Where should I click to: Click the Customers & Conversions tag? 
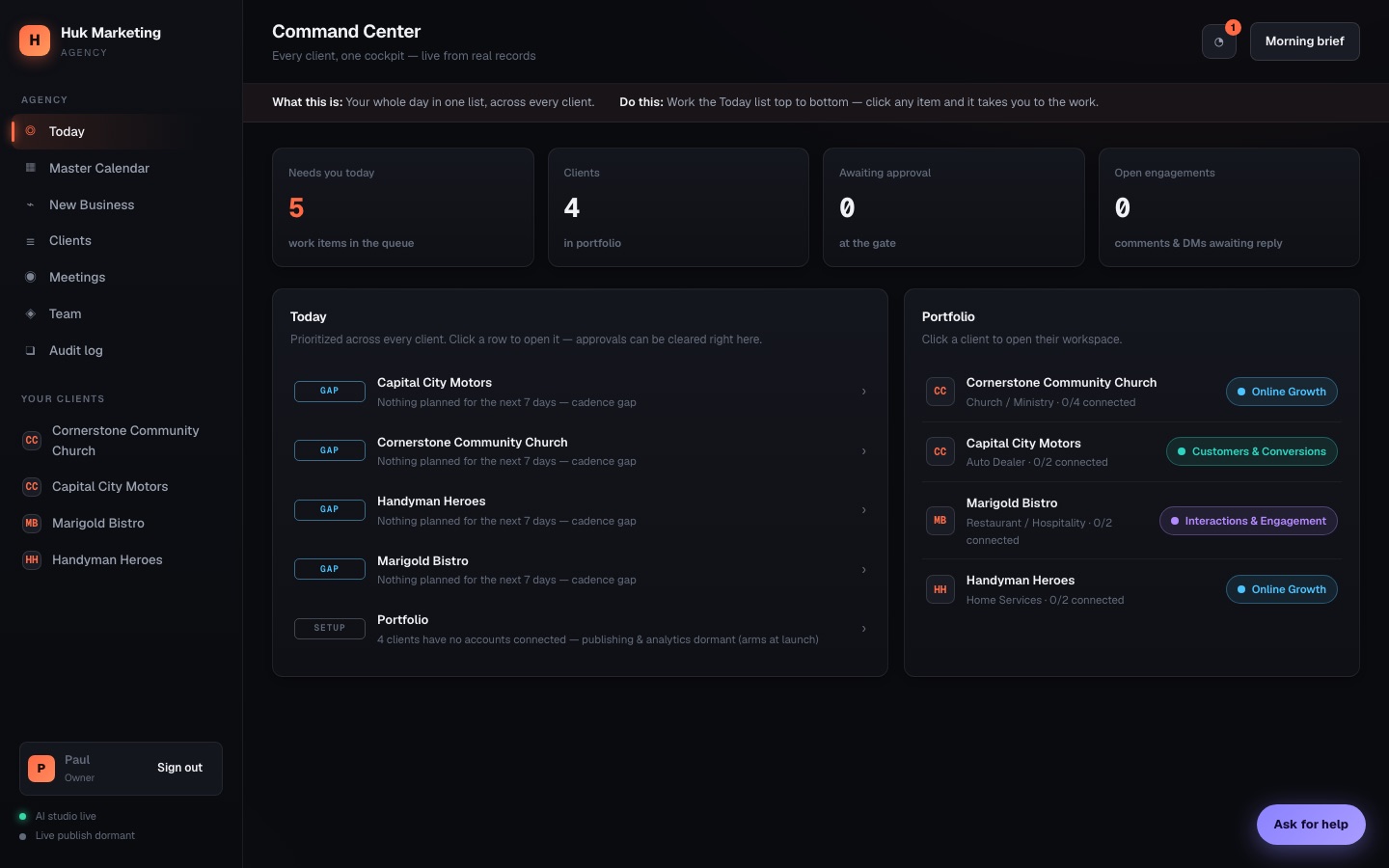coord(1252,451)
